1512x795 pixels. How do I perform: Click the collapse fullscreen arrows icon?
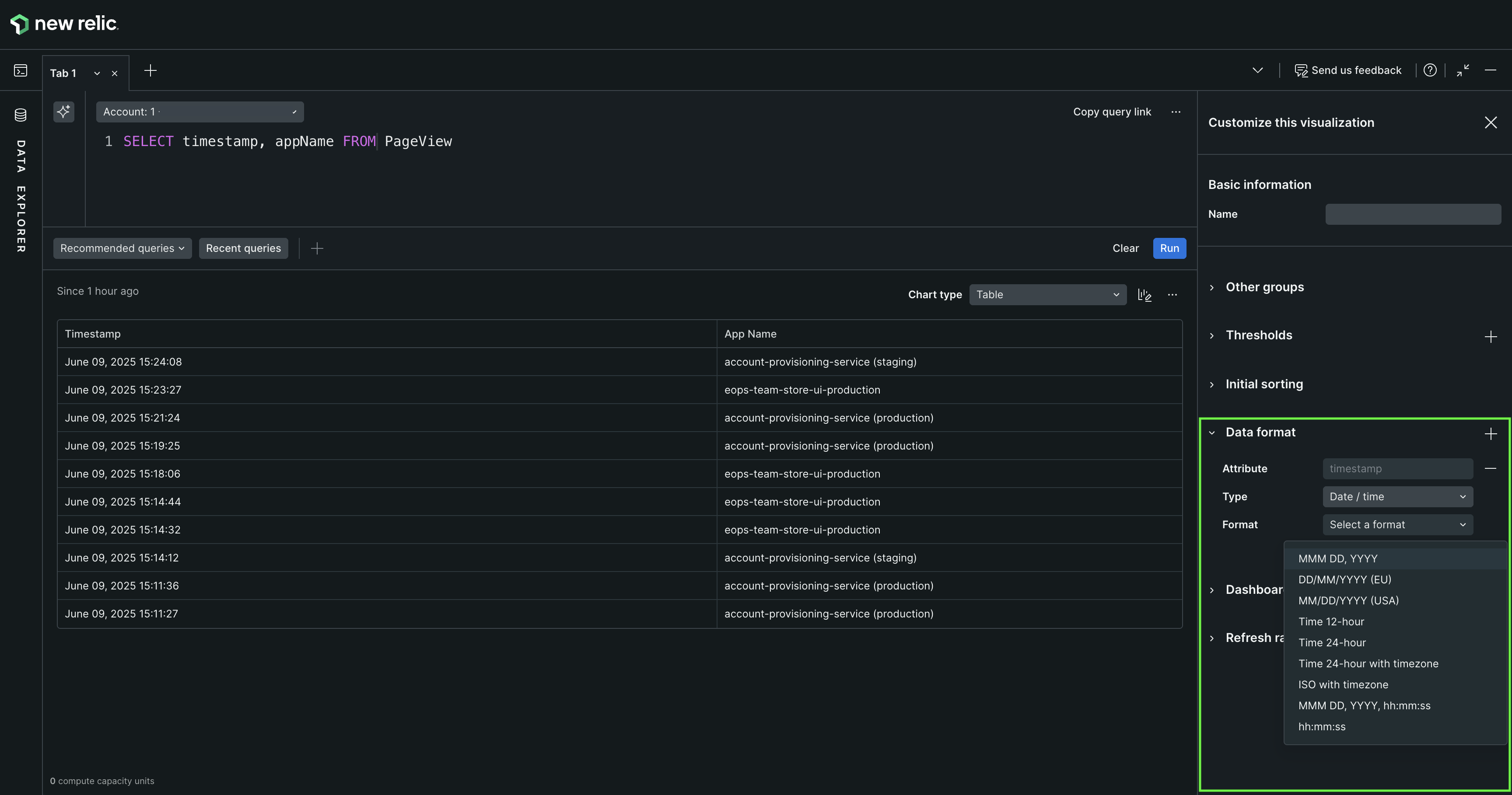pyautogui.click(x=1463, y=70)
